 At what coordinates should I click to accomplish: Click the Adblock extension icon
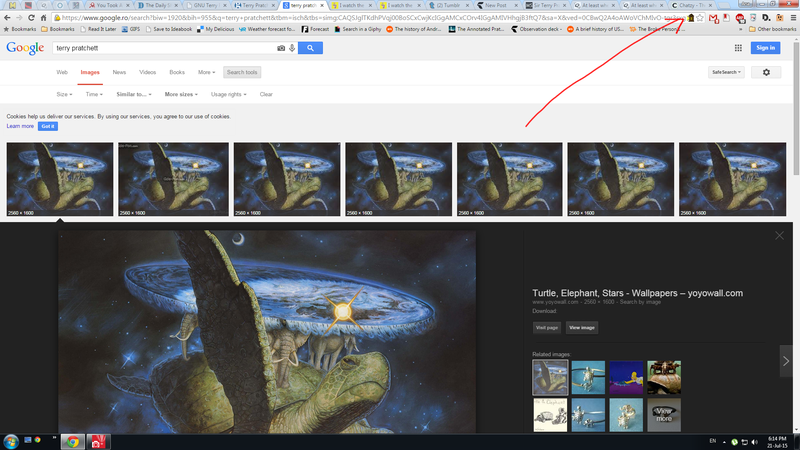tap(740, 18)
